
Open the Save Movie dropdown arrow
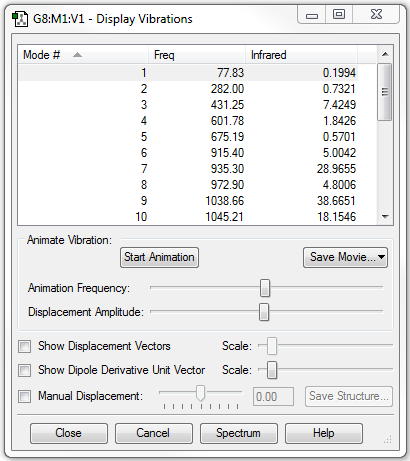[x=382, y=257]
